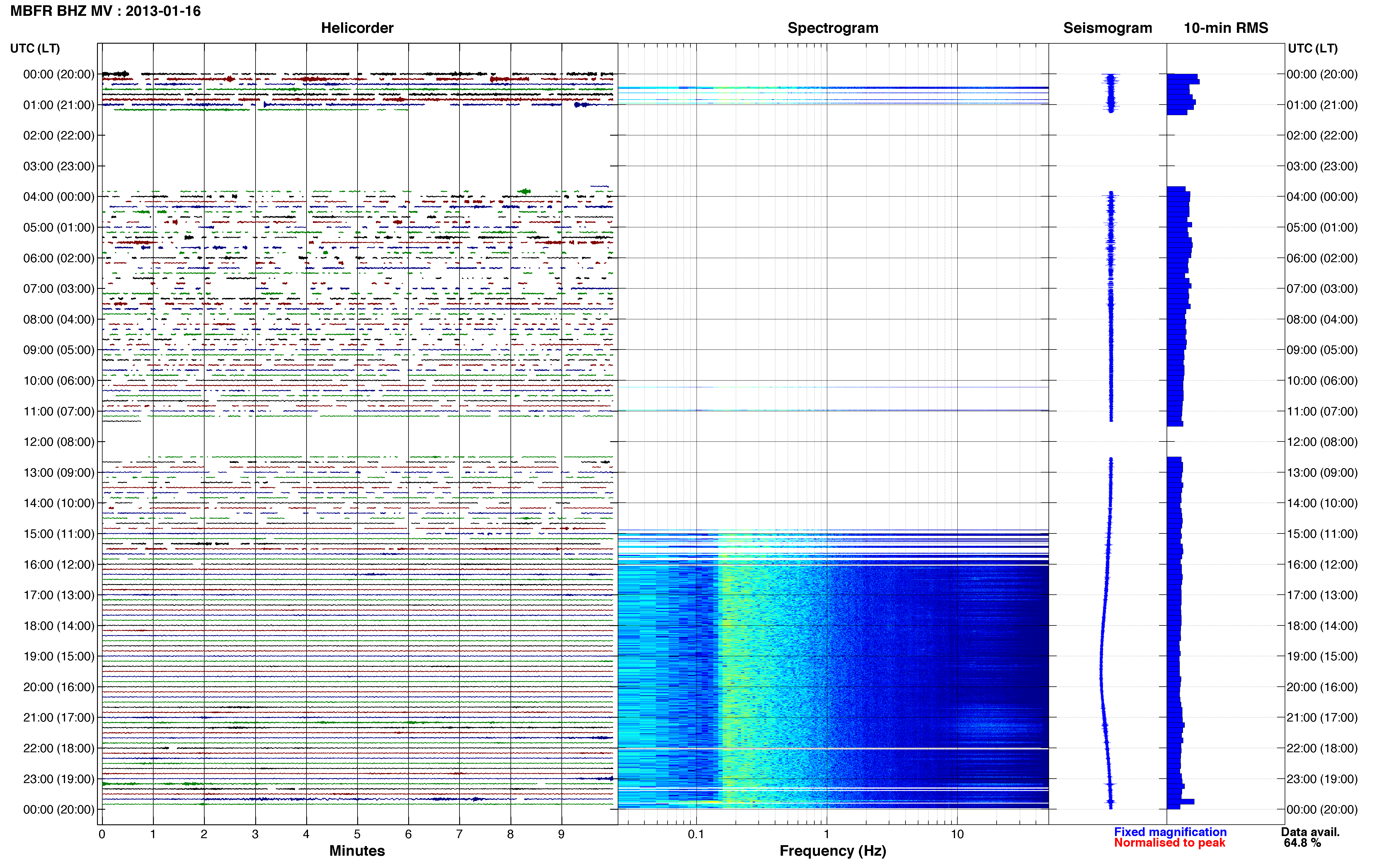Click the 12:00 (08:00) label on the right axis
This screenshot has width=1389, height=868.
(1322, 442)
